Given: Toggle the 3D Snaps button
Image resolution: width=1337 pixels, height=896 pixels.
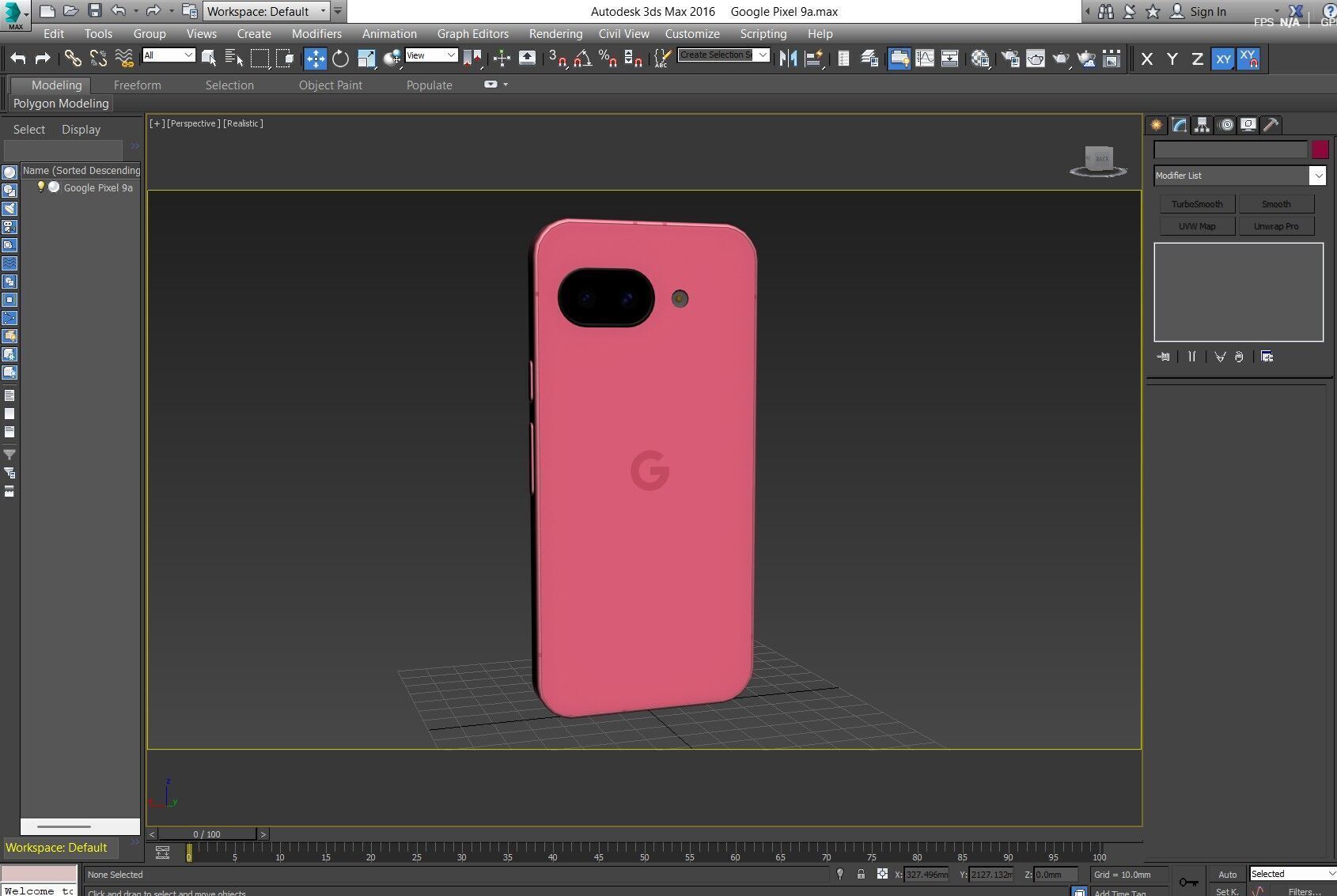Looking at the screenshot, I should 558,59.
